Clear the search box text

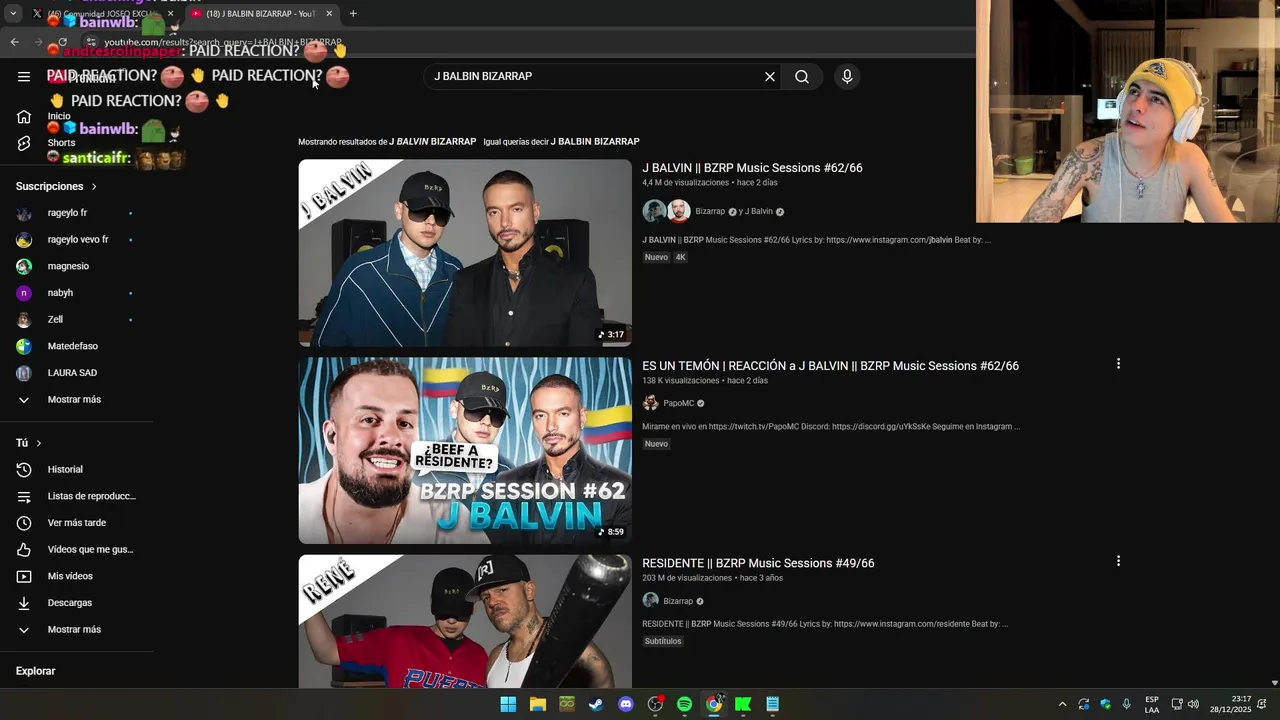[770, 77]
